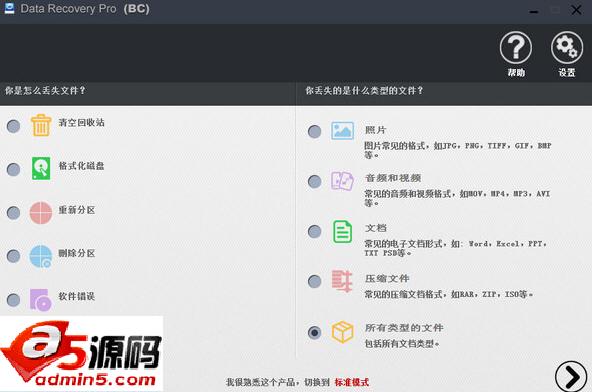Viewport: 592px width, 392px height.
Task: Select the 重新分区 radio button
Action: tap(14, 213)
